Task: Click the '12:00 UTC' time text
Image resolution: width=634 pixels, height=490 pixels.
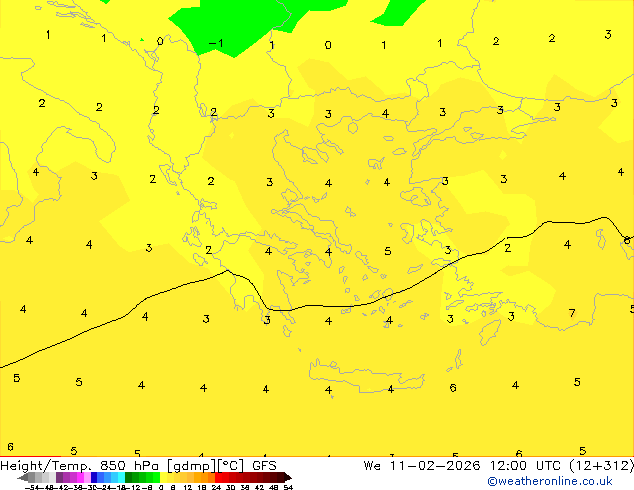Action: [x=525, y=465]
